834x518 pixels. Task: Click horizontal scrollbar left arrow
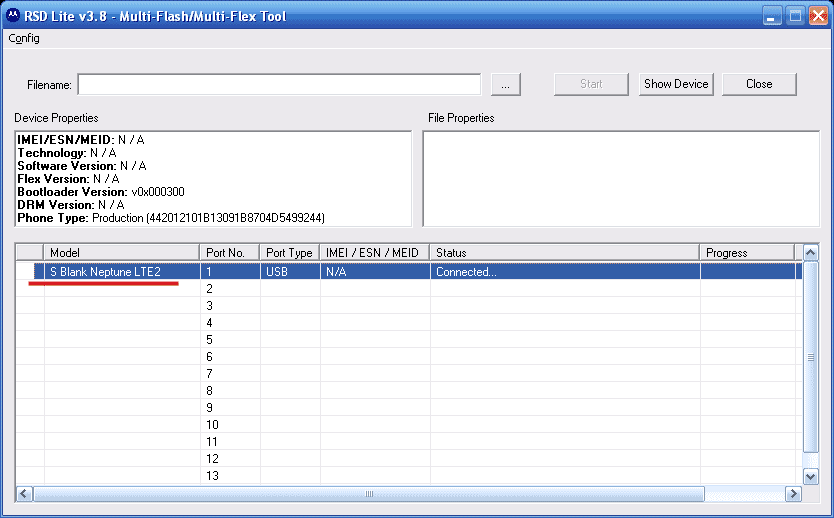pos(24,494)
